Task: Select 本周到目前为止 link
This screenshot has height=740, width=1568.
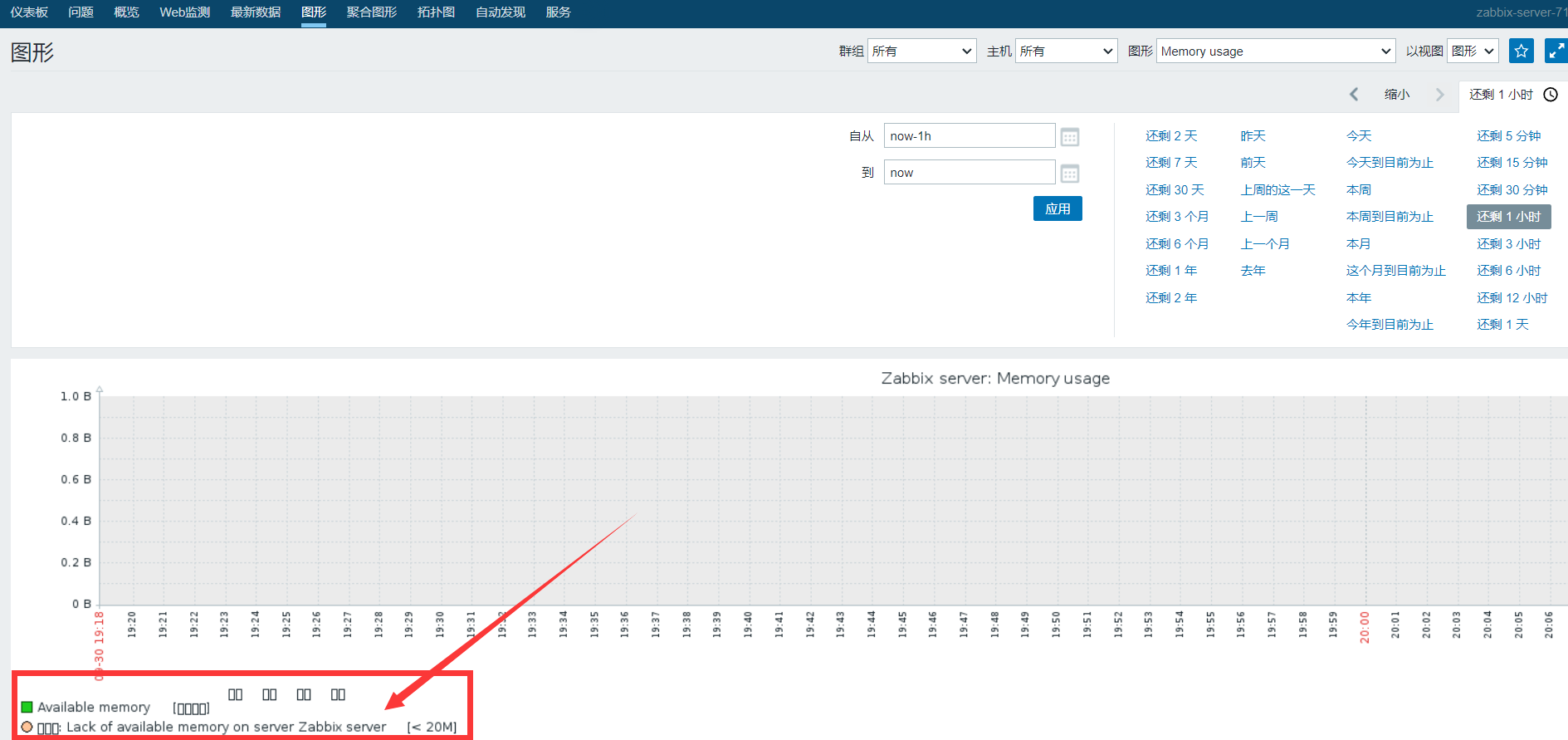Action: (x=1390, y=216)
